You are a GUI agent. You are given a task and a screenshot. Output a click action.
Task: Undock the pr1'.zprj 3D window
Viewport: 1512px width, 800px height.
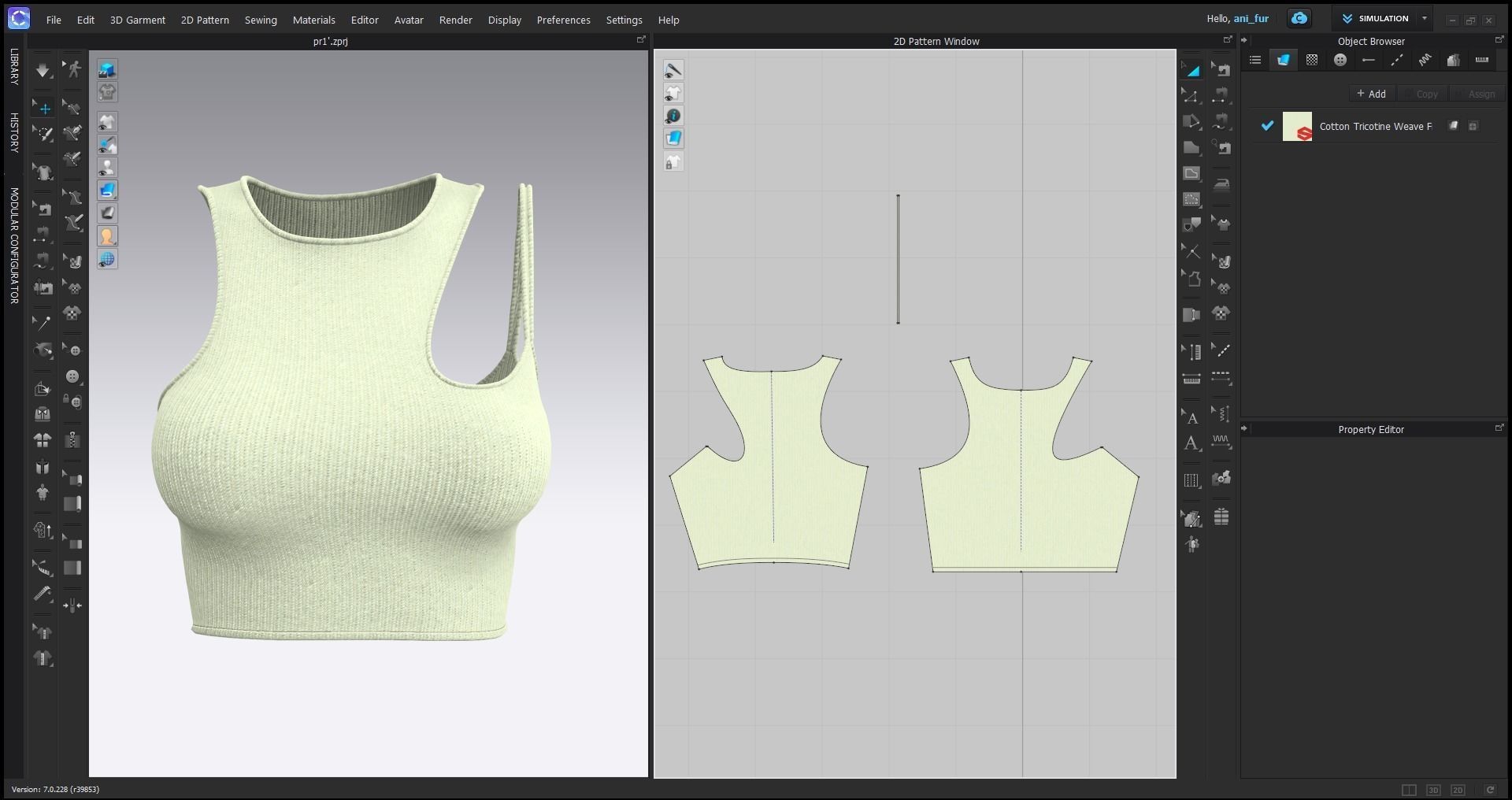(x=641, y=39)
